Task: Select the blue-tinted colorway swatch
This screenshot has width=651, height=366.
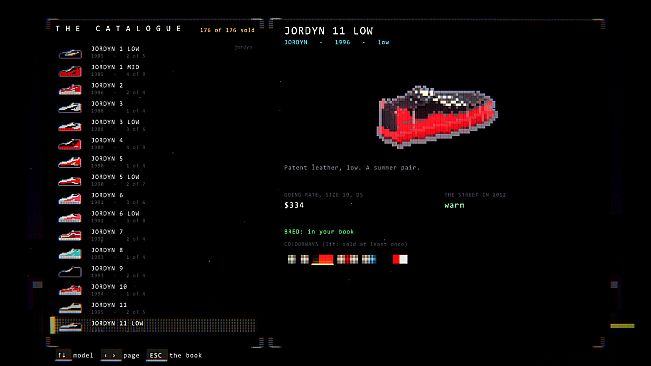Action: point(369,259)
